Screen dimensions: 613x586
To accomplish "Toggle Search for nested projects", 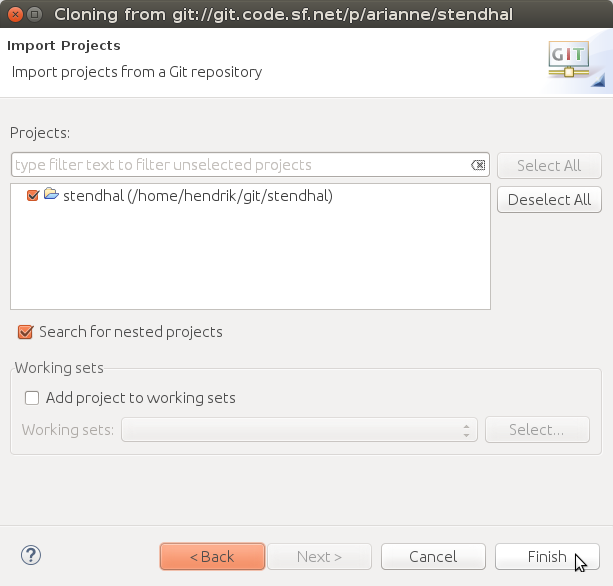I will coord(26,332).
